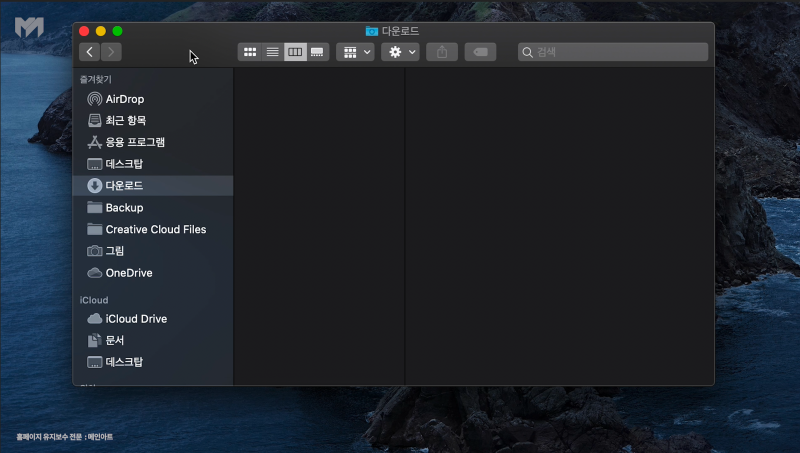Click the OneDrive cloud icon
Image resolution: width=800 pixels, height=453 pixels.
click(94, 273)
